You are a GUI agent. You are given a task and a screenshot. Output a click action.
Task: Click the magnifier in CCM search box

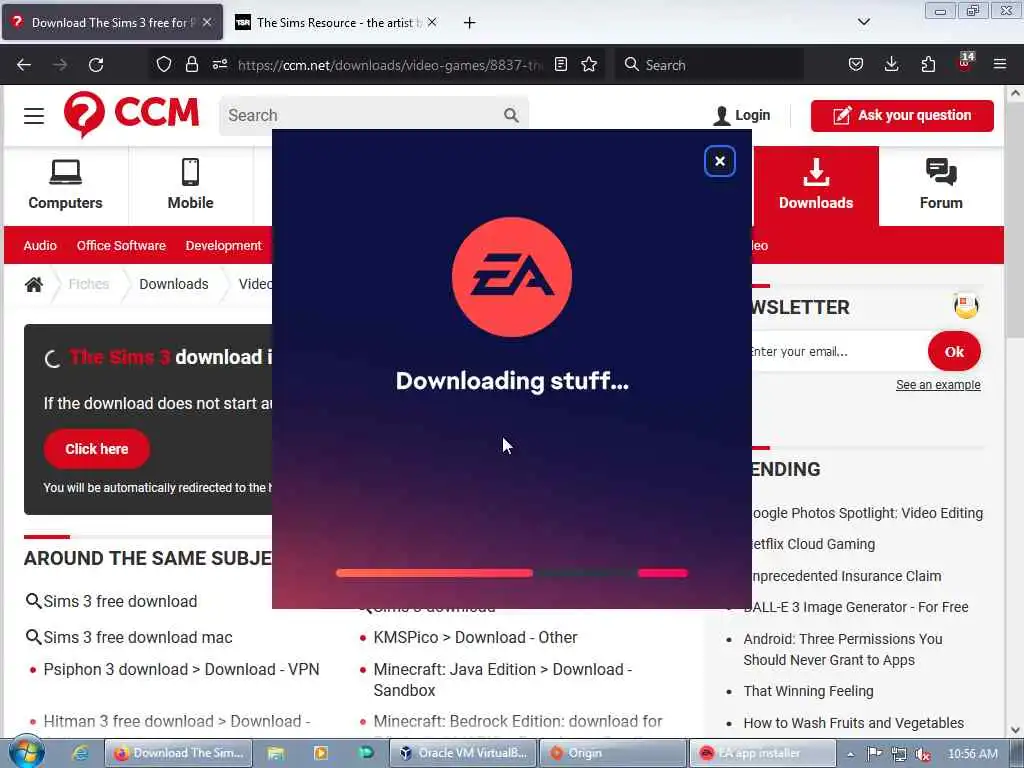[511, 116]
